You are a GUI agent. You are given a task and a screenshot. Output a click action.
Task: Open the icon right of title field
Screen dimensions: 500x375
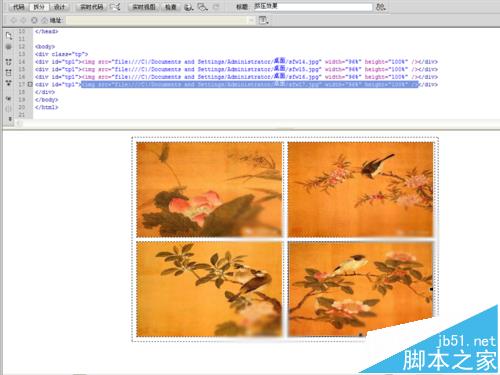pyautogui.click(x=381, y=7)
